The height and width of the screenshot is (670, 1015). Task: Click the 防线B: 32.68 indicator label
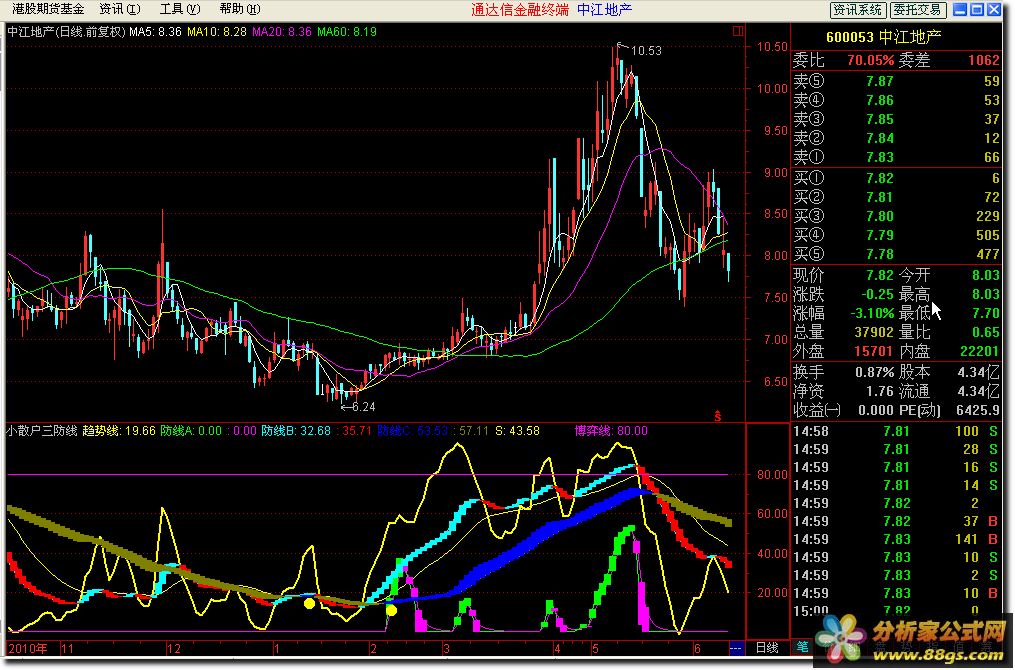tap(296, 430)
